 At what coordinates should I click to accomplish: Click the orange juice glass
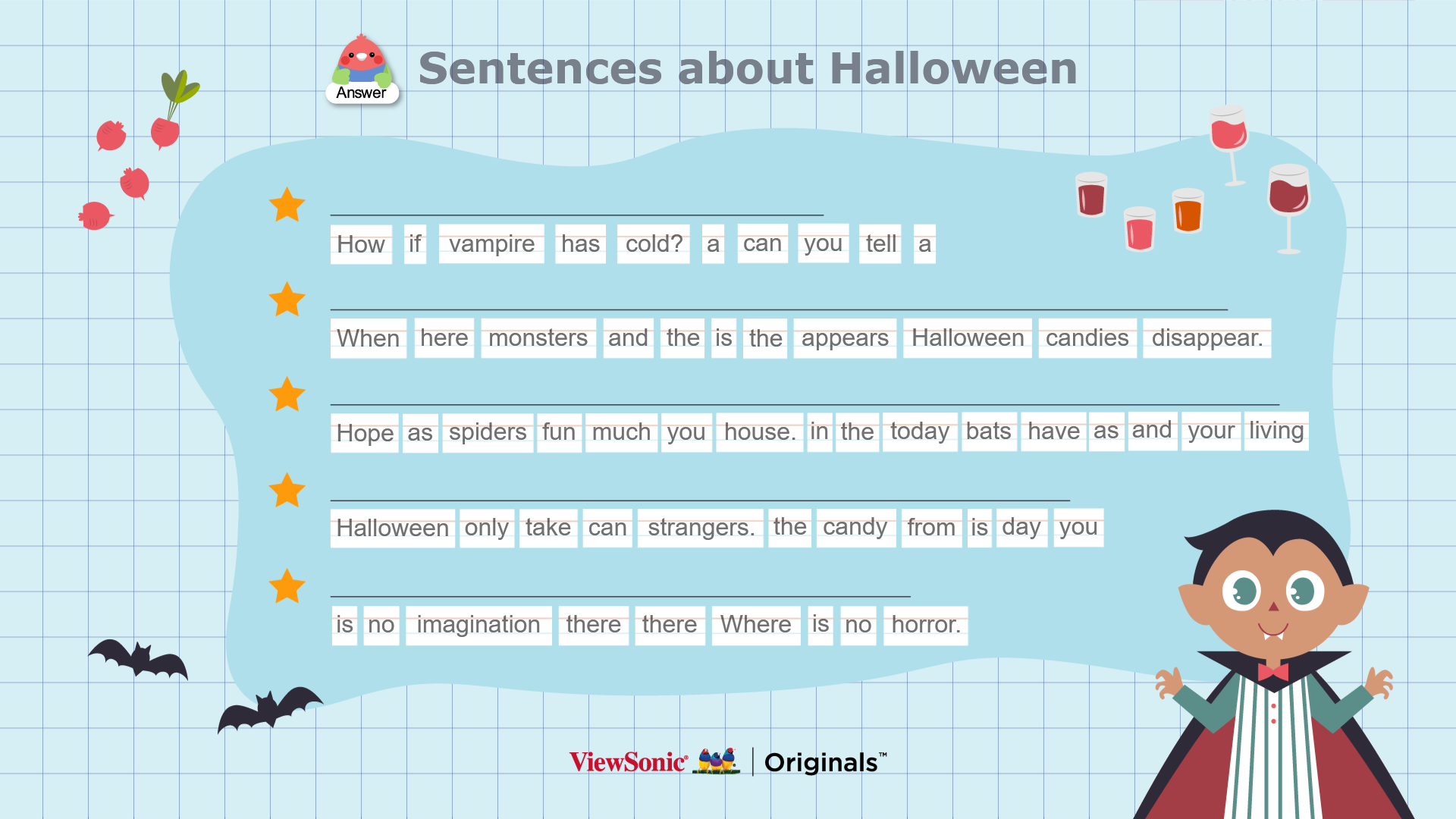point(1188,210)
